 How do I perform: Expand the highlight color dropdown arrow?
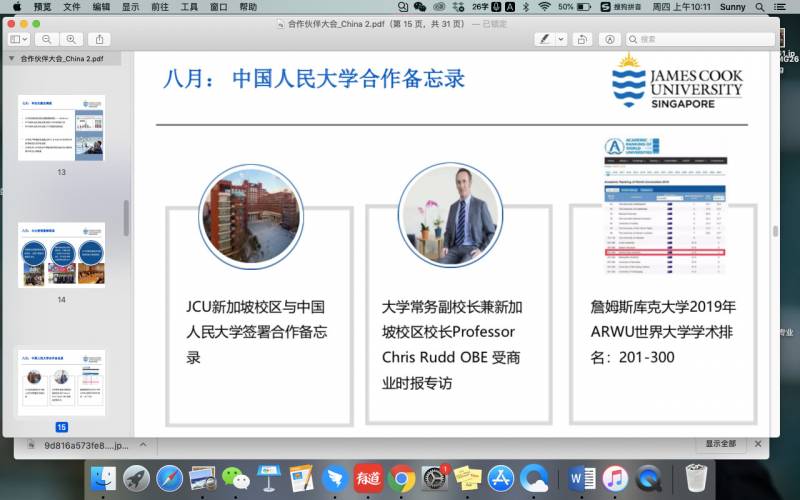(560, 39)
